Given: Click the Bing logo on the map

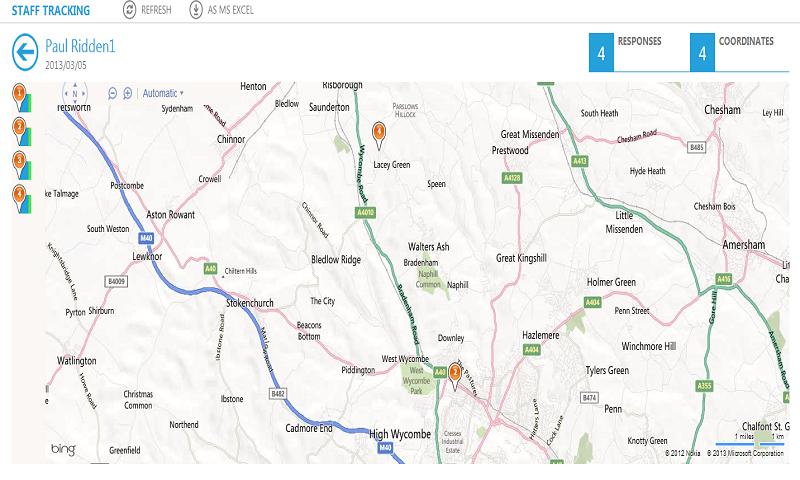Looking at the screenshot, I should (63, 448).
